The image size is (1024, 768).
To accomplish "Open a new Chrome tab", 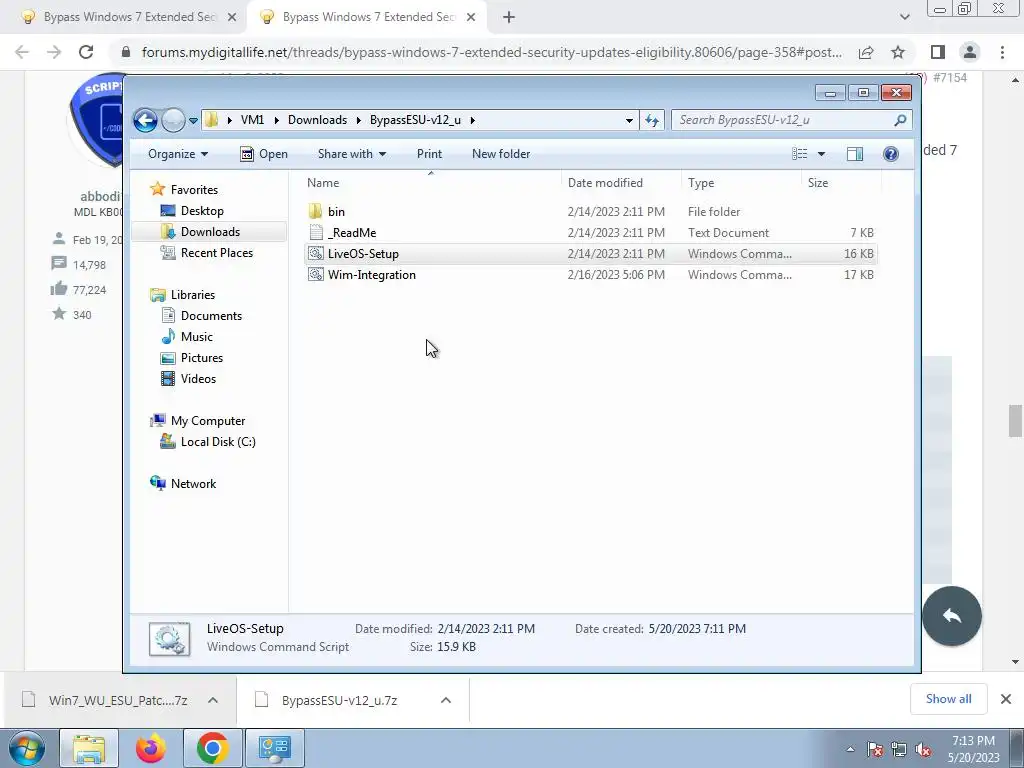I will tap(509, 18).
